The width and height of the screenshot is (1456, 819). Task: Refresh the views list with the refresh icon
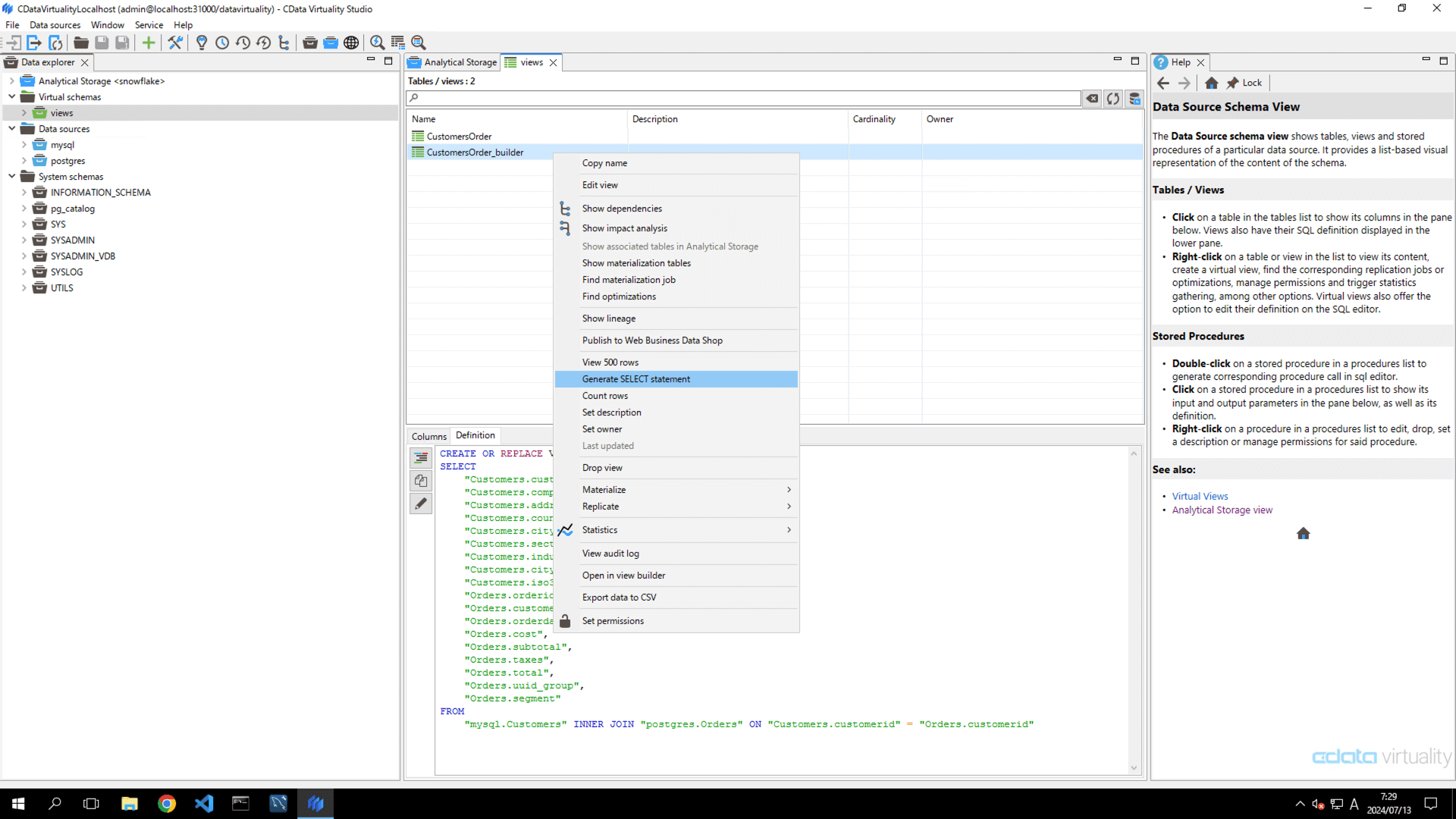point(1112,99)
